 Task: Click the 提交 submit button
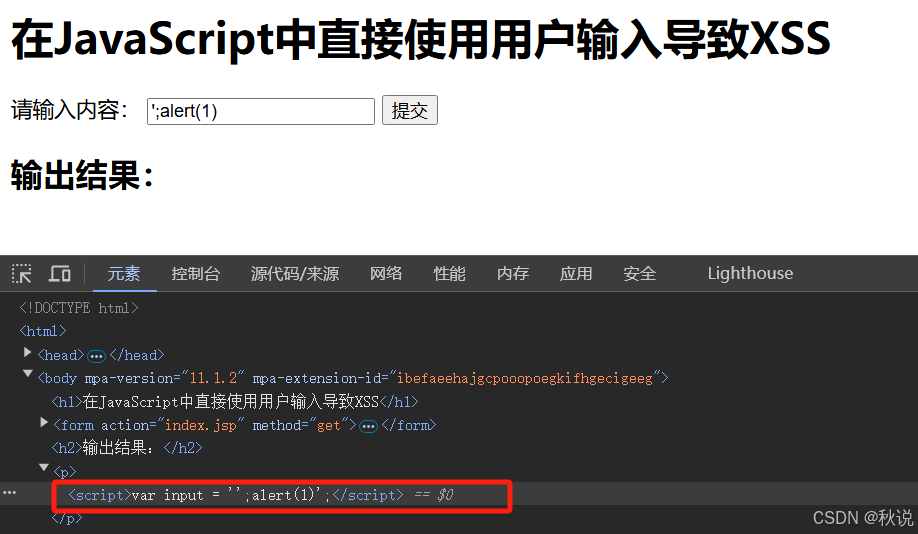pyautogui.click(x=410, y=110)
